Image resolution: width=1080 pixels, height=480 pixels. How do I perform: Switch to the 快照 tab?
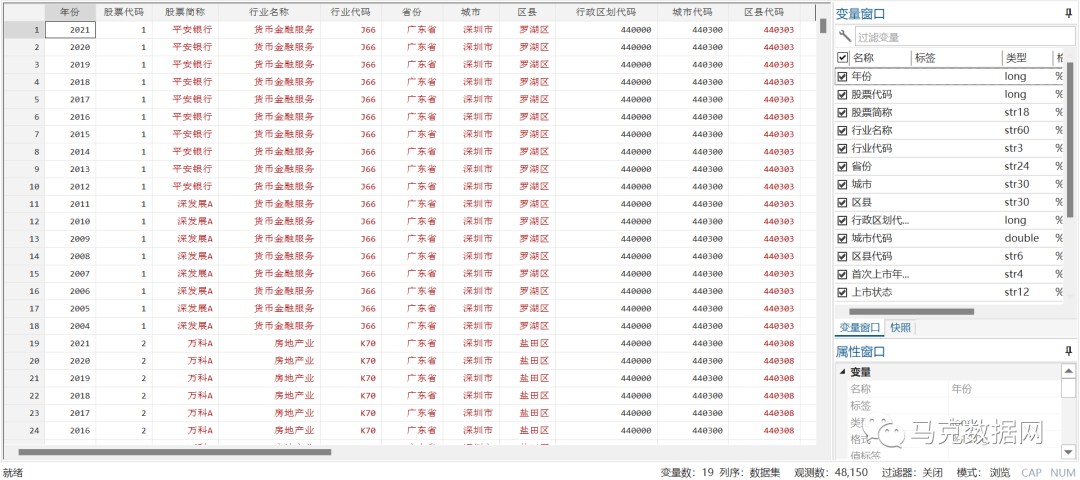pos(900,328)
